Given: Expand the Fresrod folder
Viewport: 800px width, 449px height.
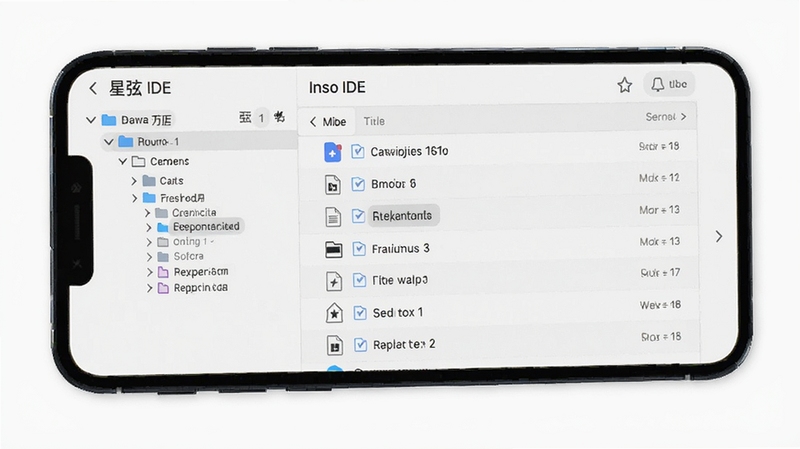Looking at the screenshot, I should [134, 198].
